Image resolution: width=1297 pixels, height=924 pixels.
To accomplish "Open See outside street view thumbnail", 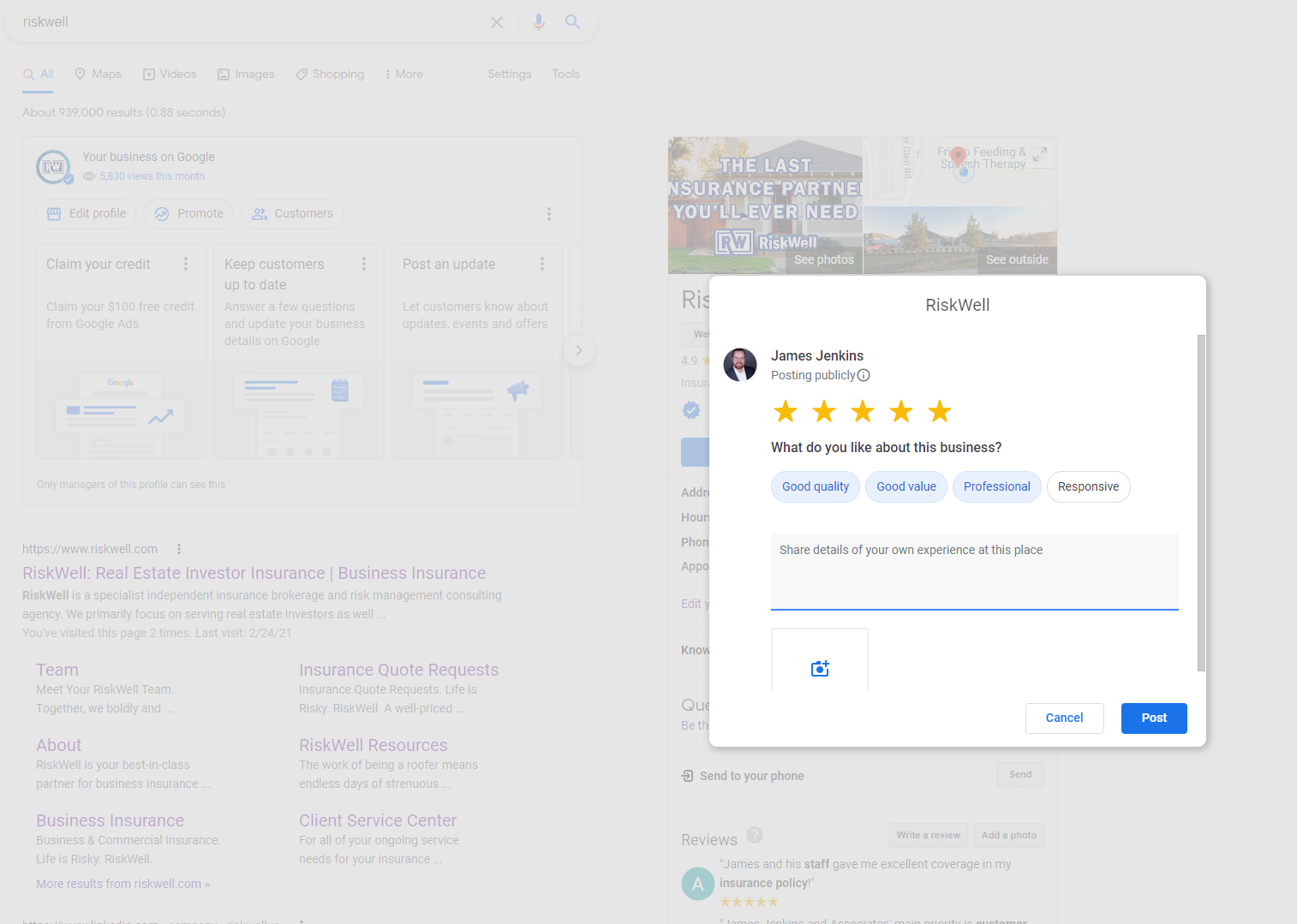I will click(960, 241).
